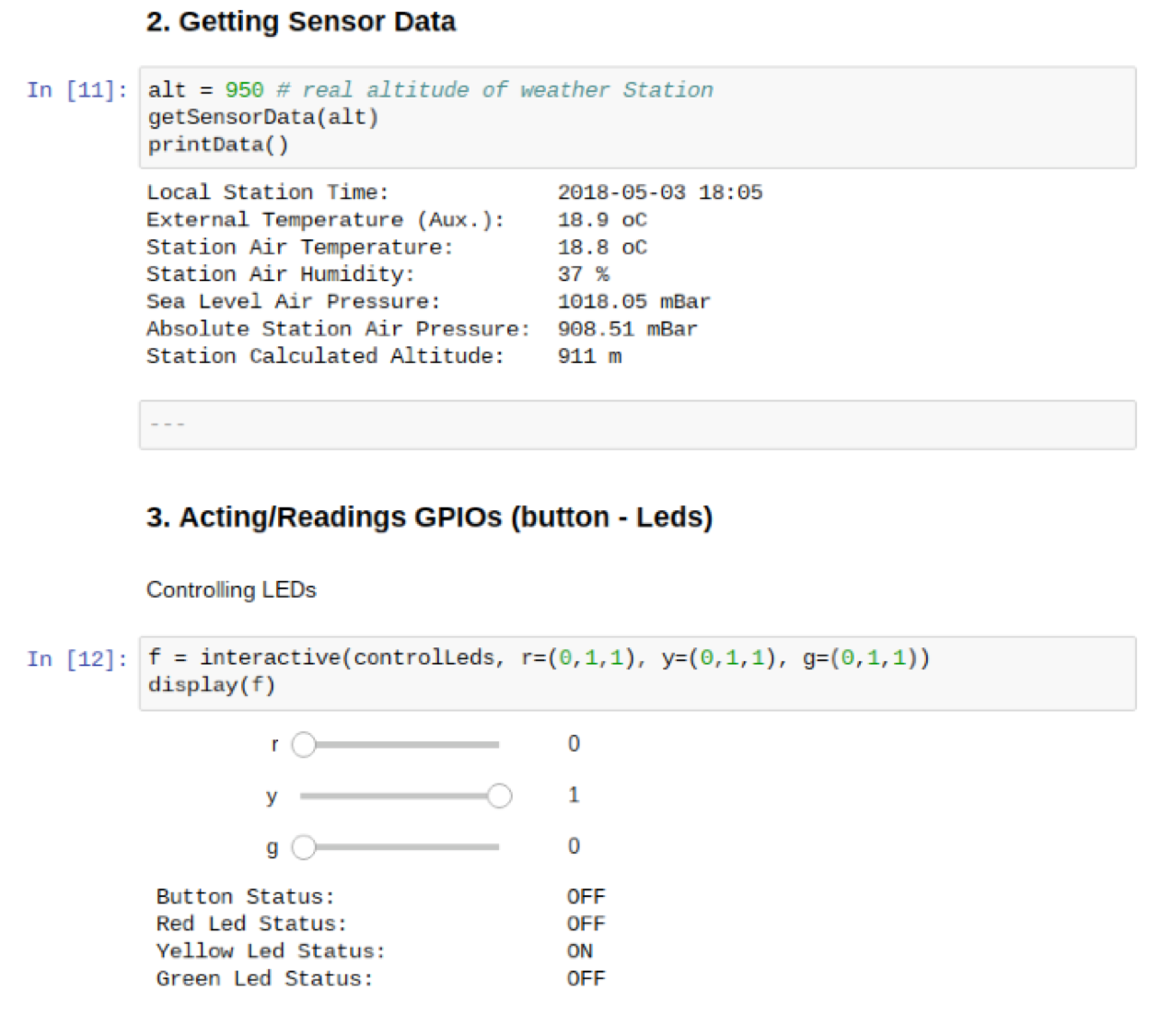Viewport: 1160px width, 1036px height.
Task: Click the r slider's value readout
Action: point(574,744)
